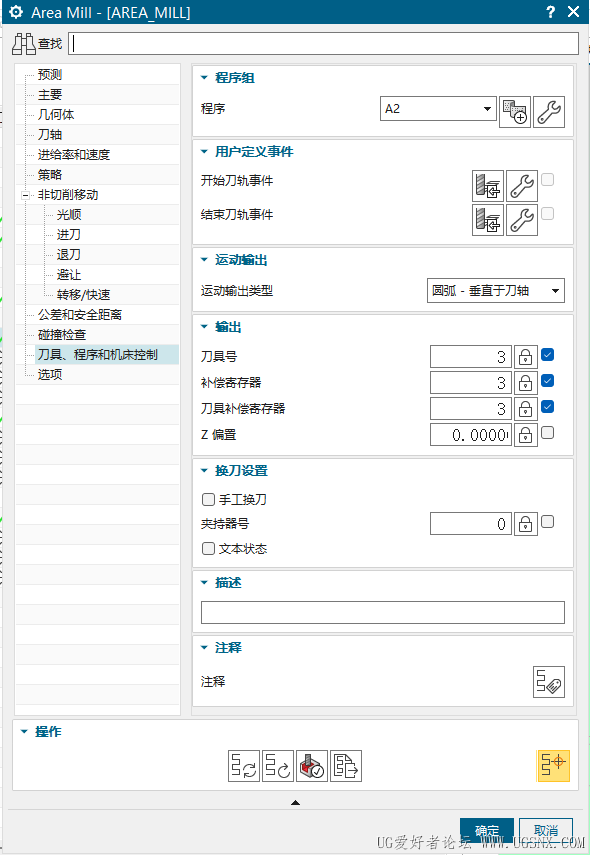590x855 pixels.
Task: Click the lock icon beside the 刀具号 field
Action: pyautogui.click(x=526, y=357)
